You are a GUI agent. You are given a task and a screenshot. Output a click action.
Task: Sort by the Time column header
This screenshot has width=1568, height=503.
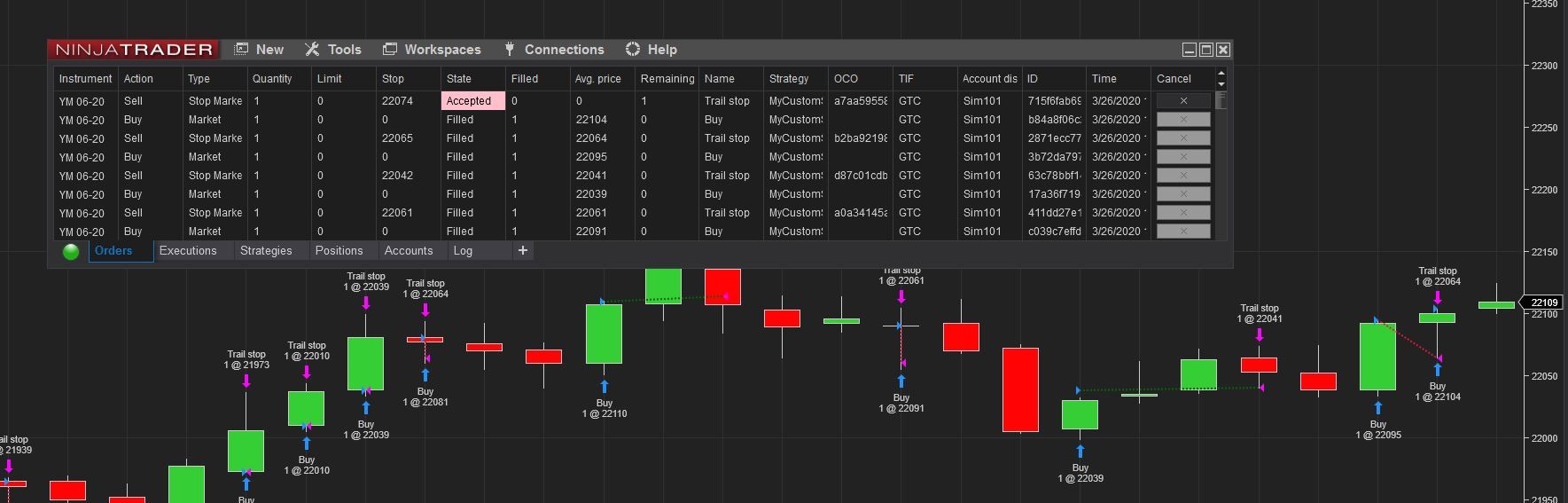click(1119, 79)
